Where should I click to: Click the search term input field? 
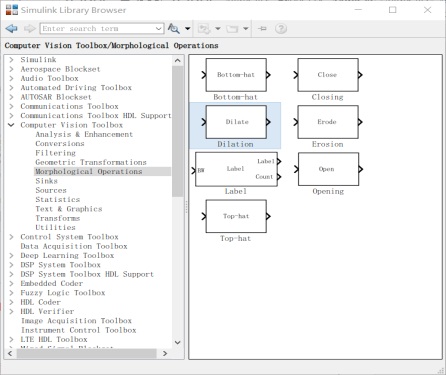98,29
